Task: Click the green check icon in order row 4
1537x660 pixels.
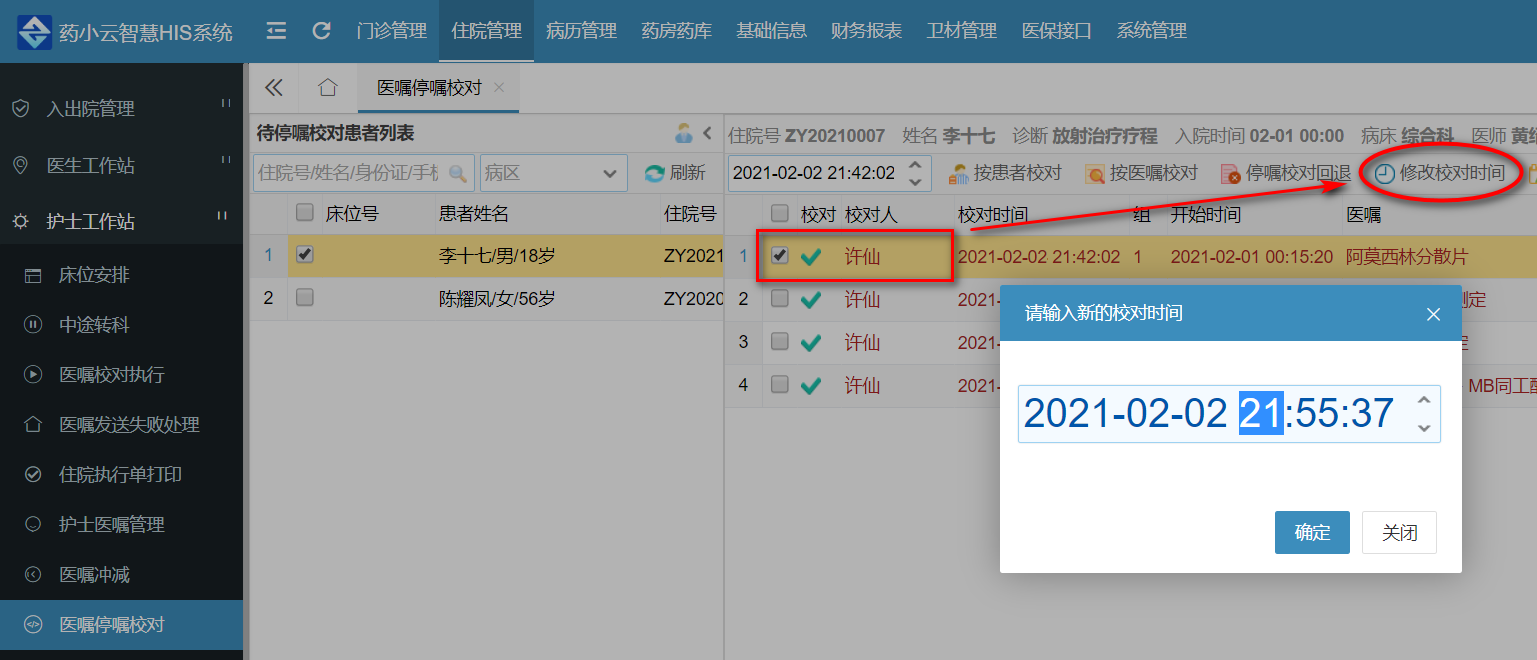Action: pyautogui.click(x=811, y=385)
